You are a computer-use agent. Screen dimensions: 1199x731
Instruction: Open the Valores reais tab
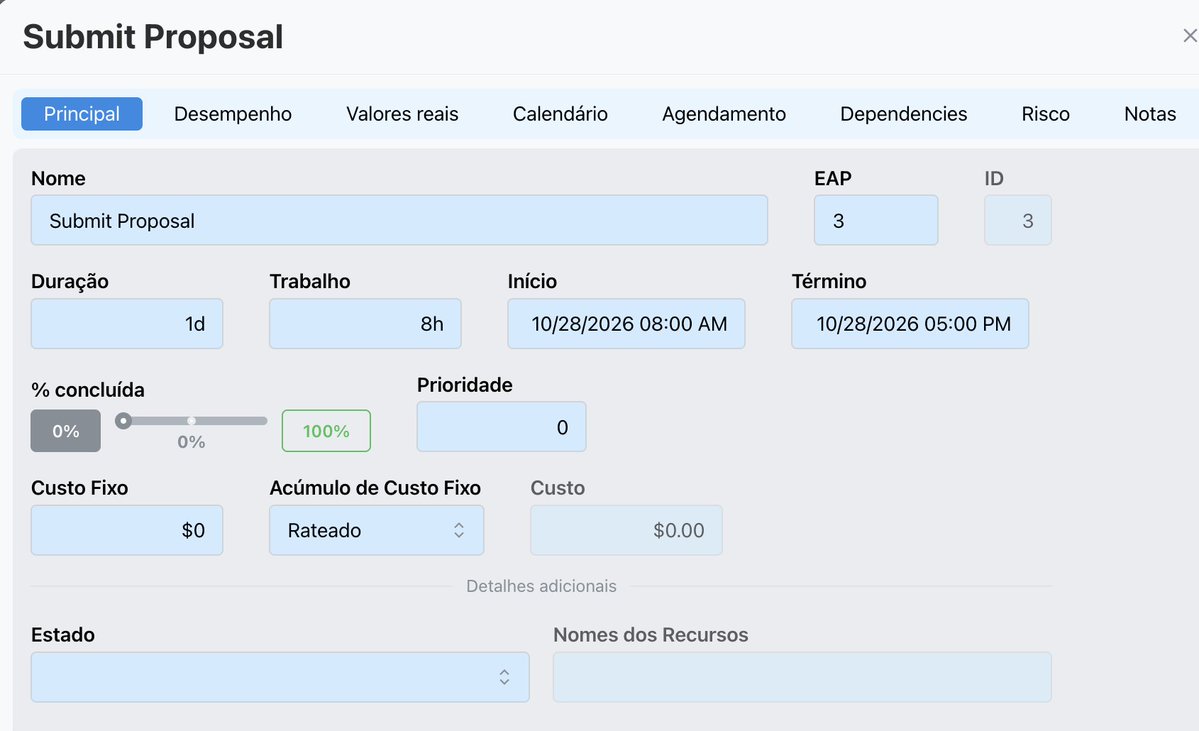pos(402,114)
